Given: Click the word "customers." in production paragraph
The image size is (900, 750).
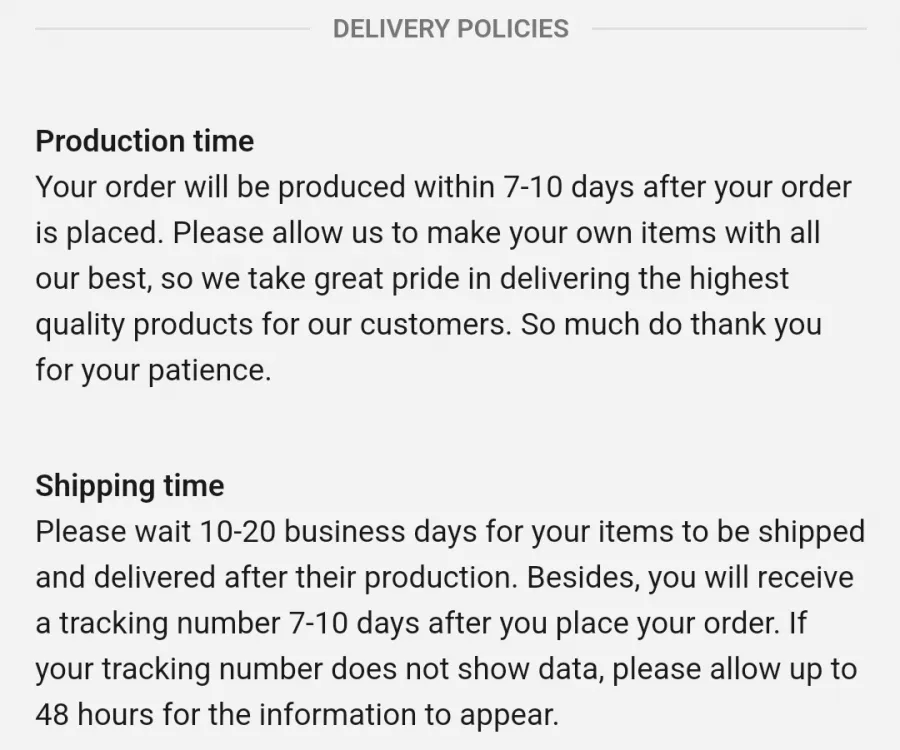Looking at the screenshot, I should [436, 325].
